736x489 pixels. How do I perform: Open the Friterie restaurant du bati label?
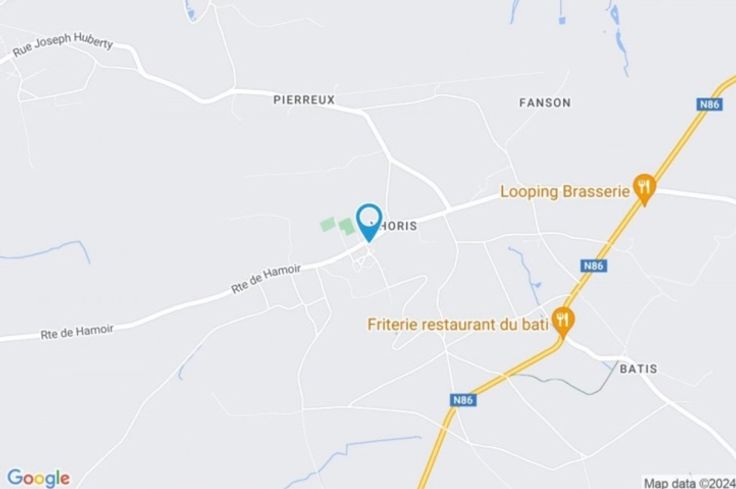[458, 325]
